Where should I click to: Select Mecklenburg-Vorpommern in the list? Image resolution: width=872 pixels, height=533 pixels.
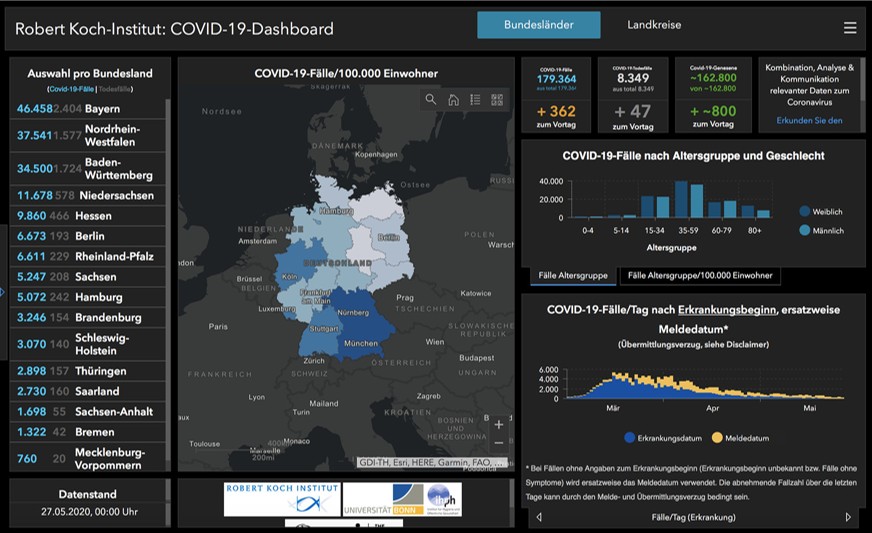pyautogui.click(x=88, y=458)
